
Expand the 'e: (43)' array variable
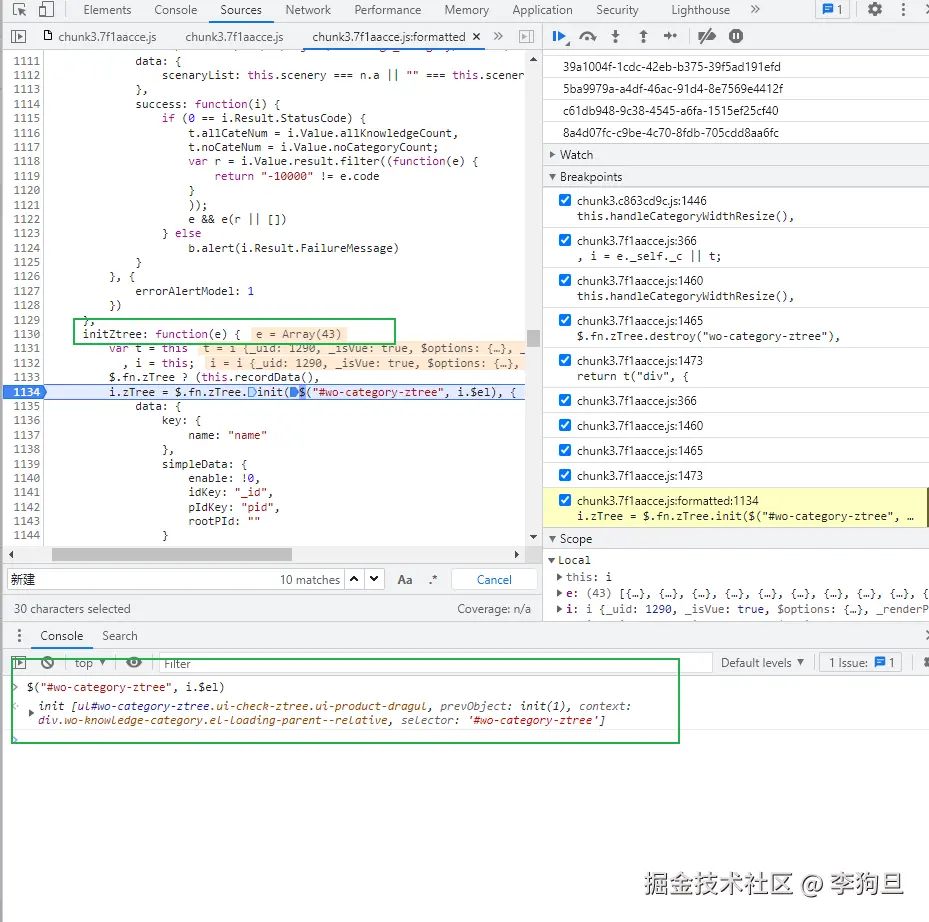559,593
